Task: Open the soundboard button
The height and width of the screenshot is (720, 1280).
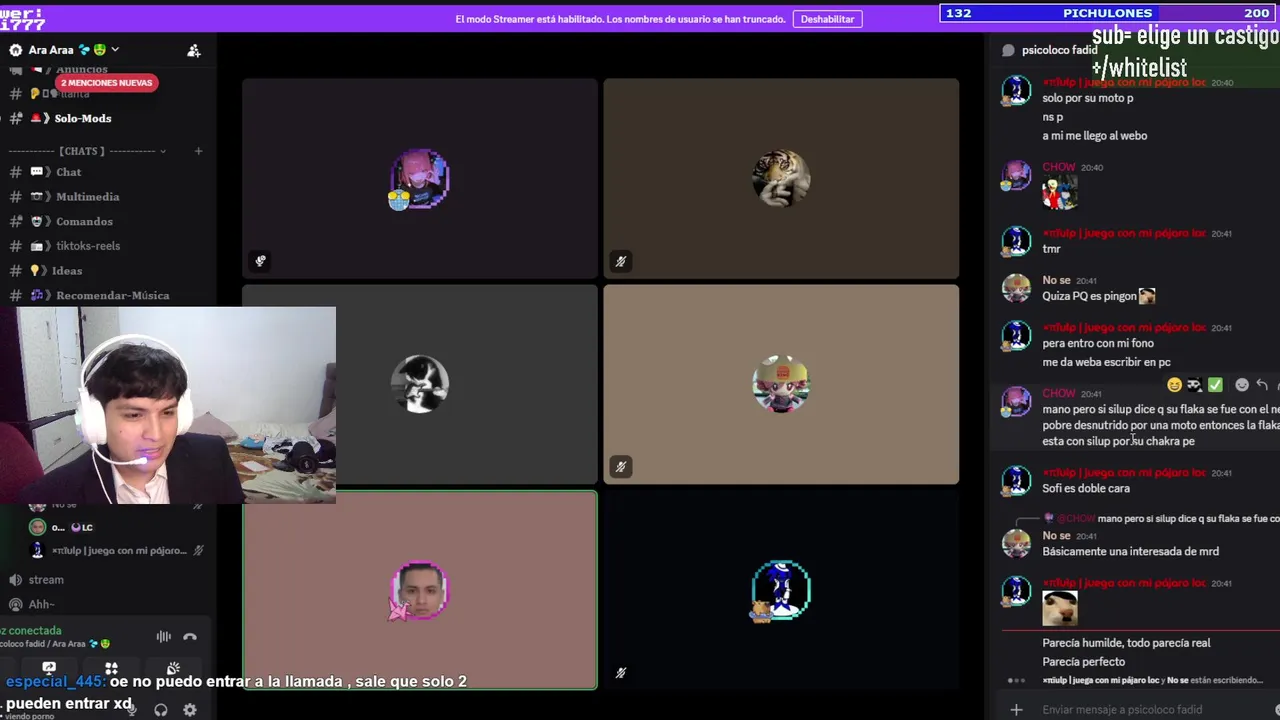Action: click(173, 668)
